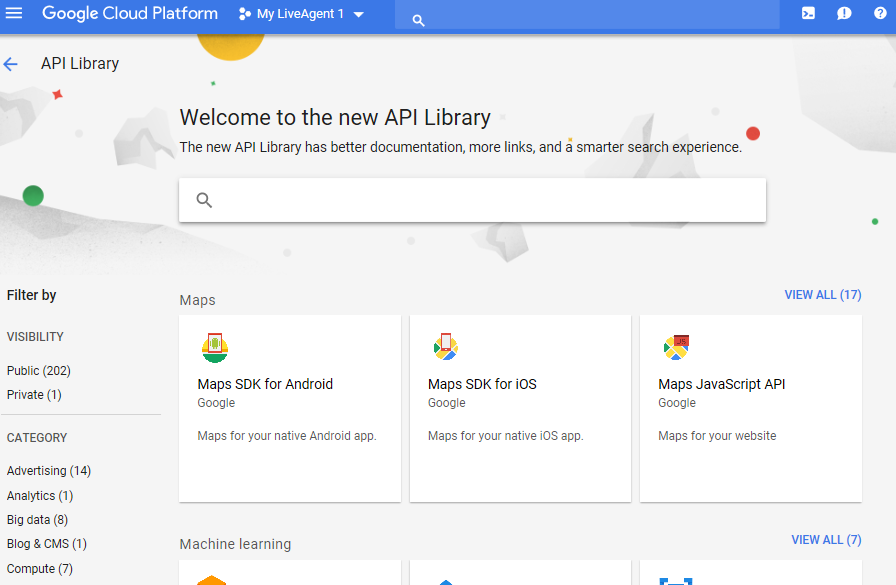Image resolution: width=896 pixels, height=585 pixels.
Task: Filter by Private (1) visibility
Action: [x=34, y=395]
